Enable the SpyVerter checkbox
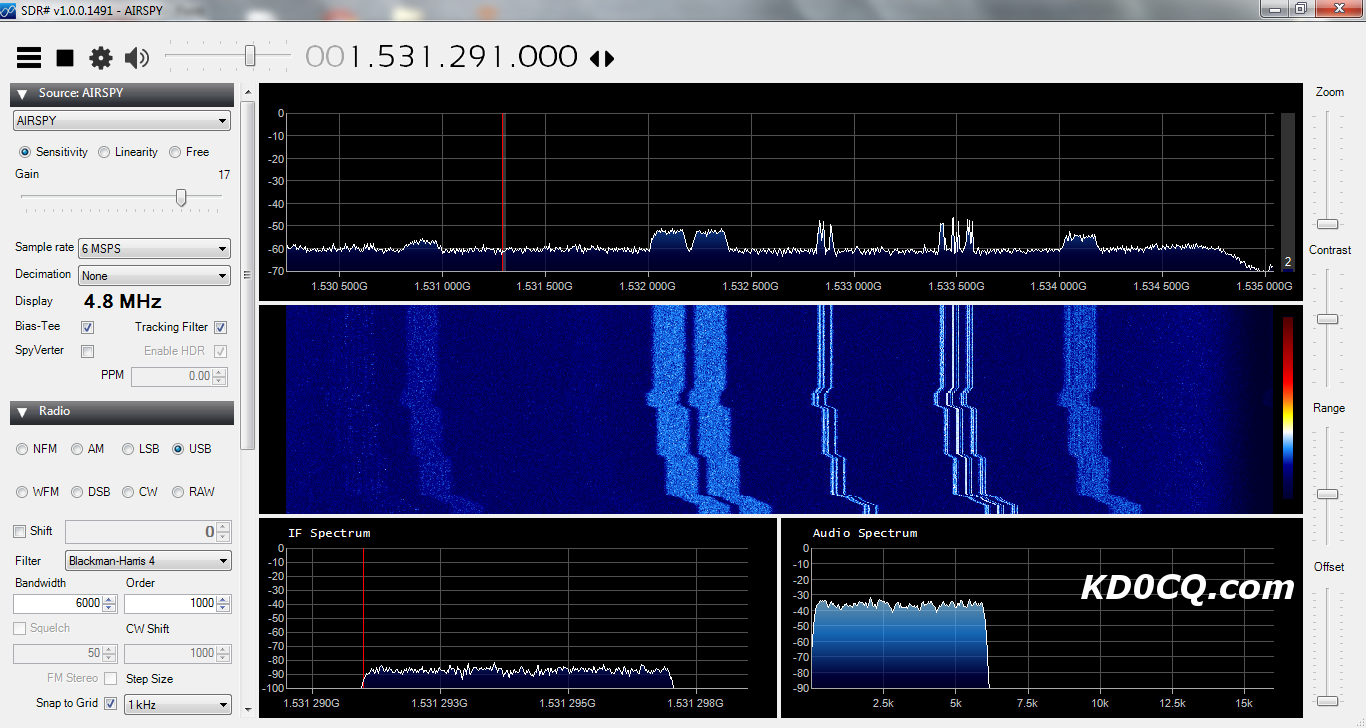The image size is (1366, 728). point(88,351)
